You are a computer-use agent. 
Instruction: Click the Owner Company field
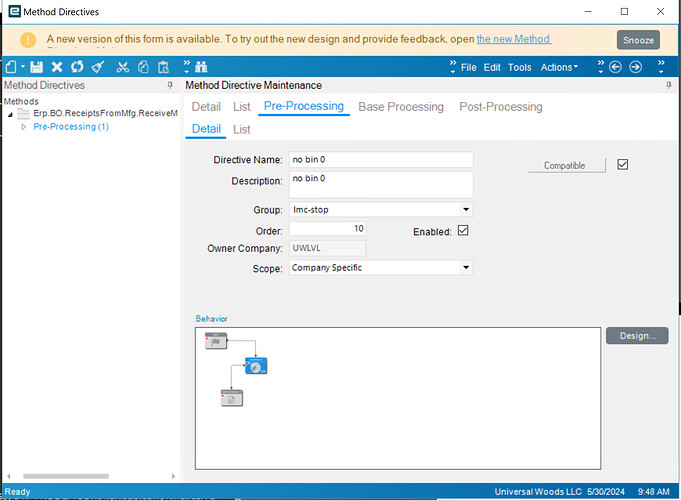coord(327,248)
